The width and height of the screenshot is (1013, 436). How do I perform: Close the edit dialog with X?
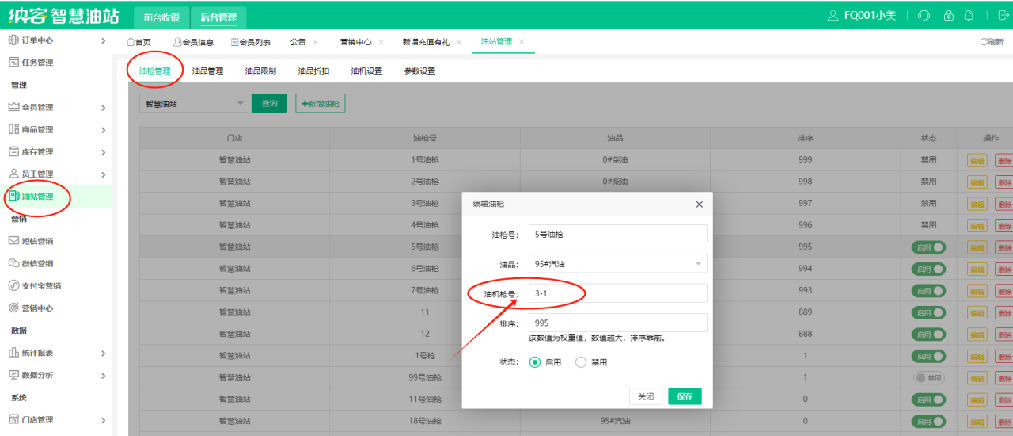coord(699,204)
